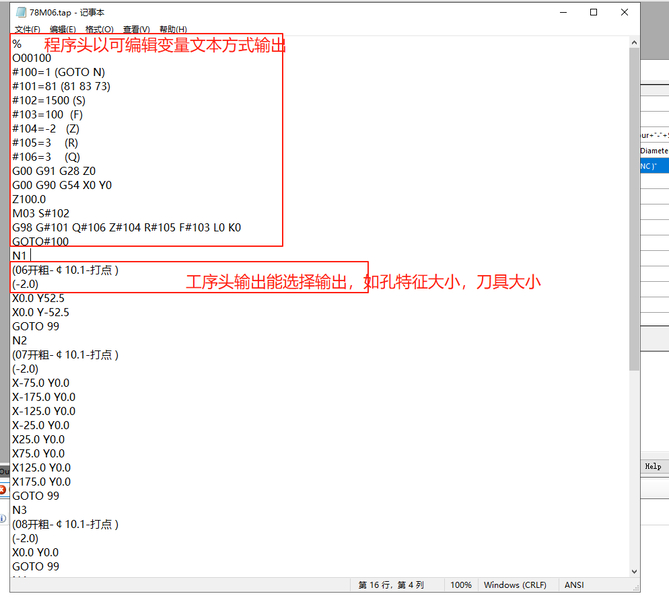Click the line X-175.0 Y0.0
This screenshot has width=669, height=600.
44,396
